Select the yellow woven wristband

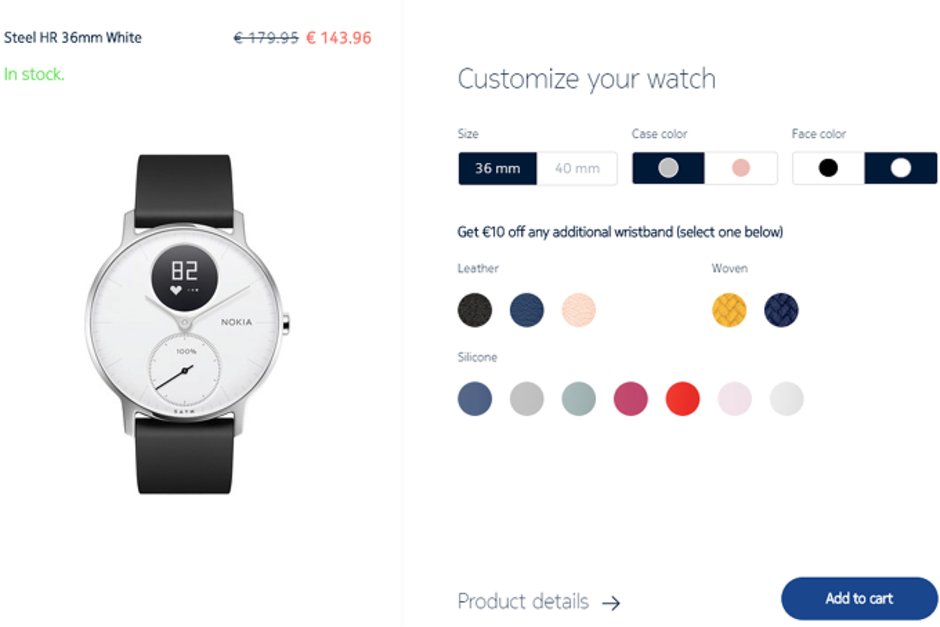click(x=729, y=310)
